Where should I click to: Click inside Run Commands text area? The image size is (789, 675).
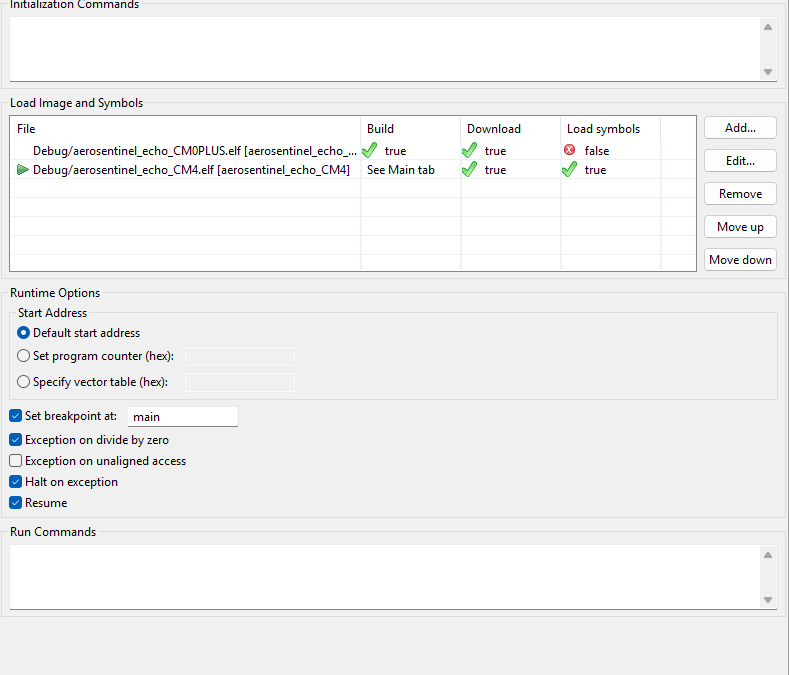tap(385, 577)
